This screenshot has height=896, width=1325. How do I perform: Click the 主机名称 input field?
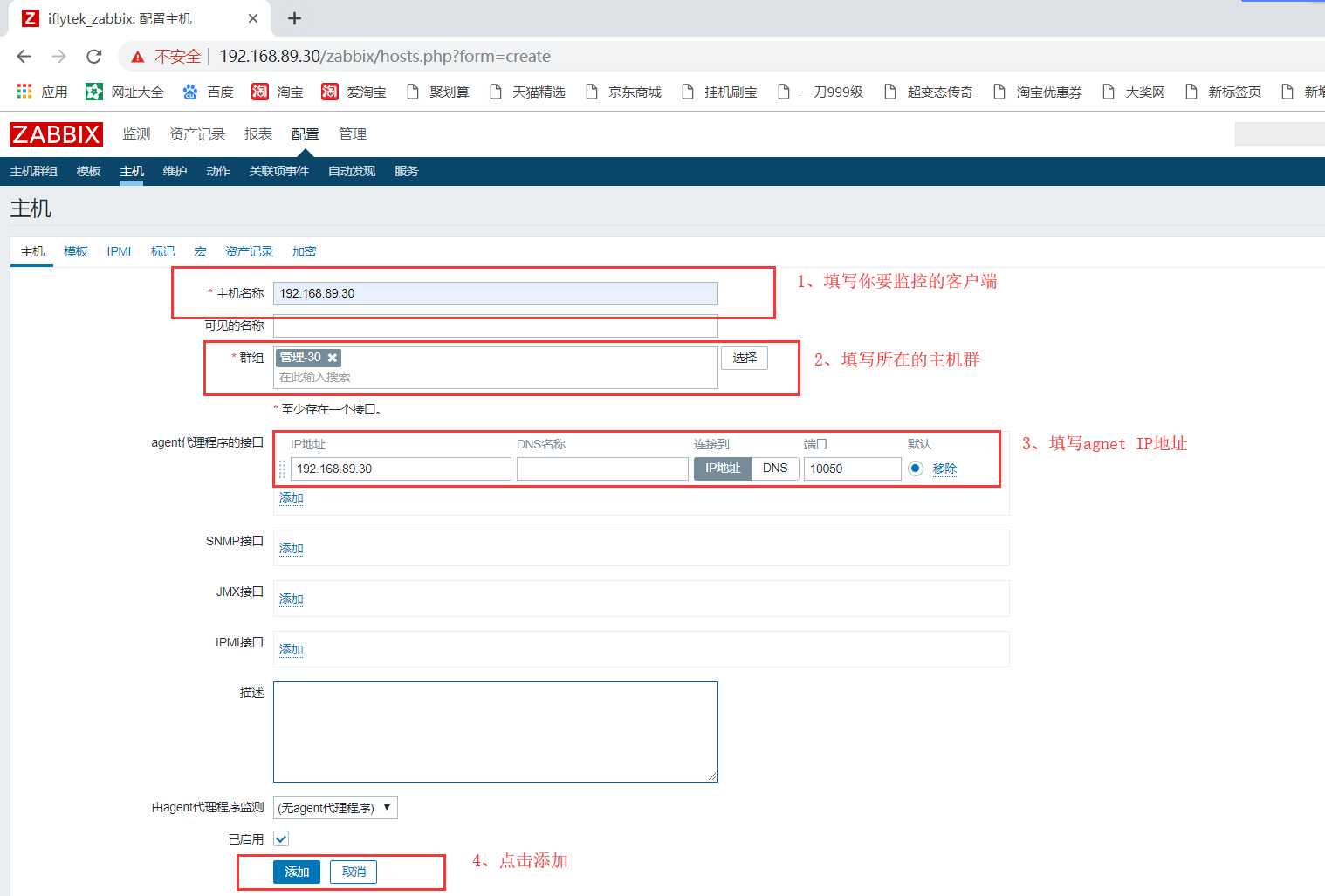pyautogui.click(x=496, y=293)
